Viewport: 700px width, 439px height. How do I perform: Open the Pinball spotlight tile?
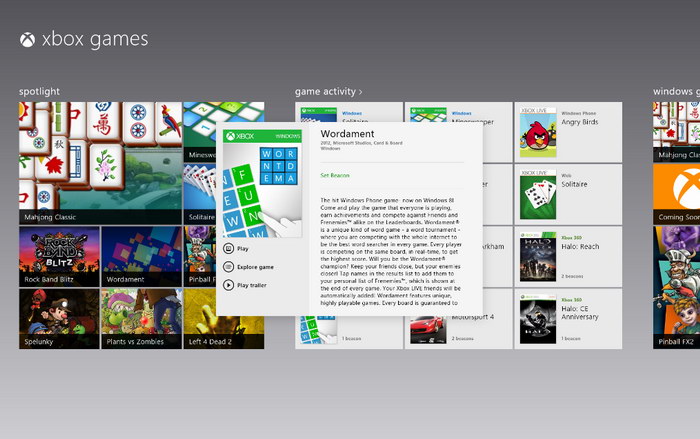[x=200, y=256]
